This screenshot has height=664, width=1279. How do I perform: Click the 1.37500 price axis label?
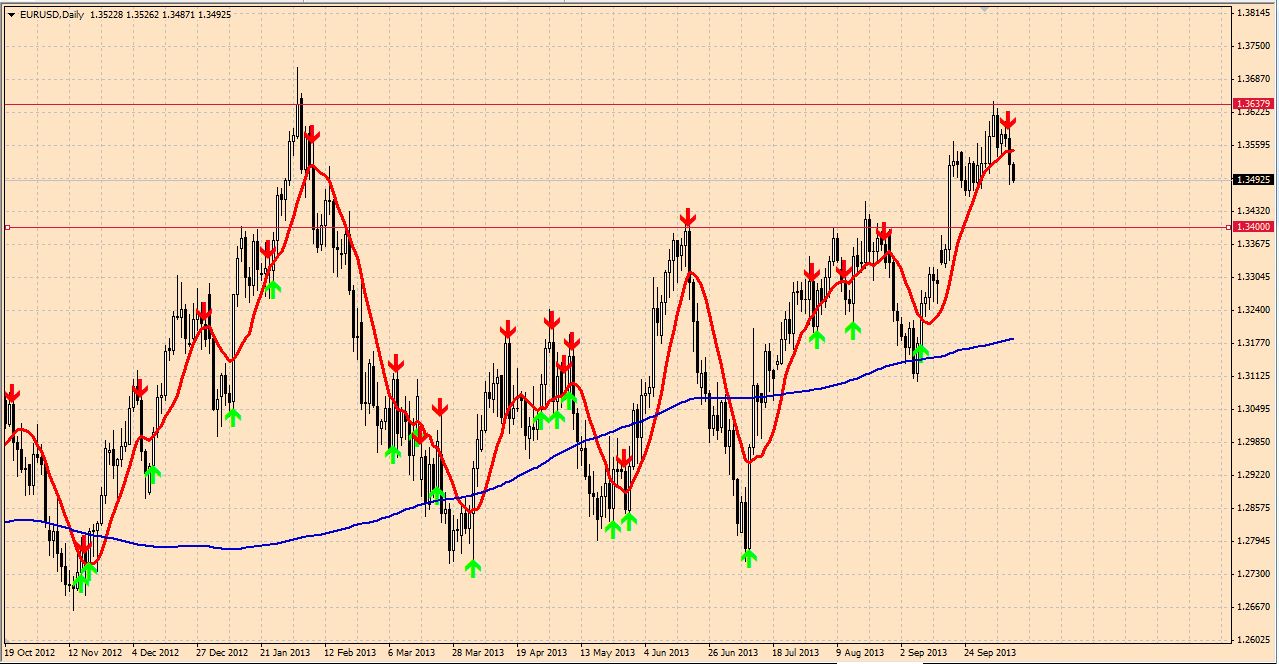(x=1252, y=46)
